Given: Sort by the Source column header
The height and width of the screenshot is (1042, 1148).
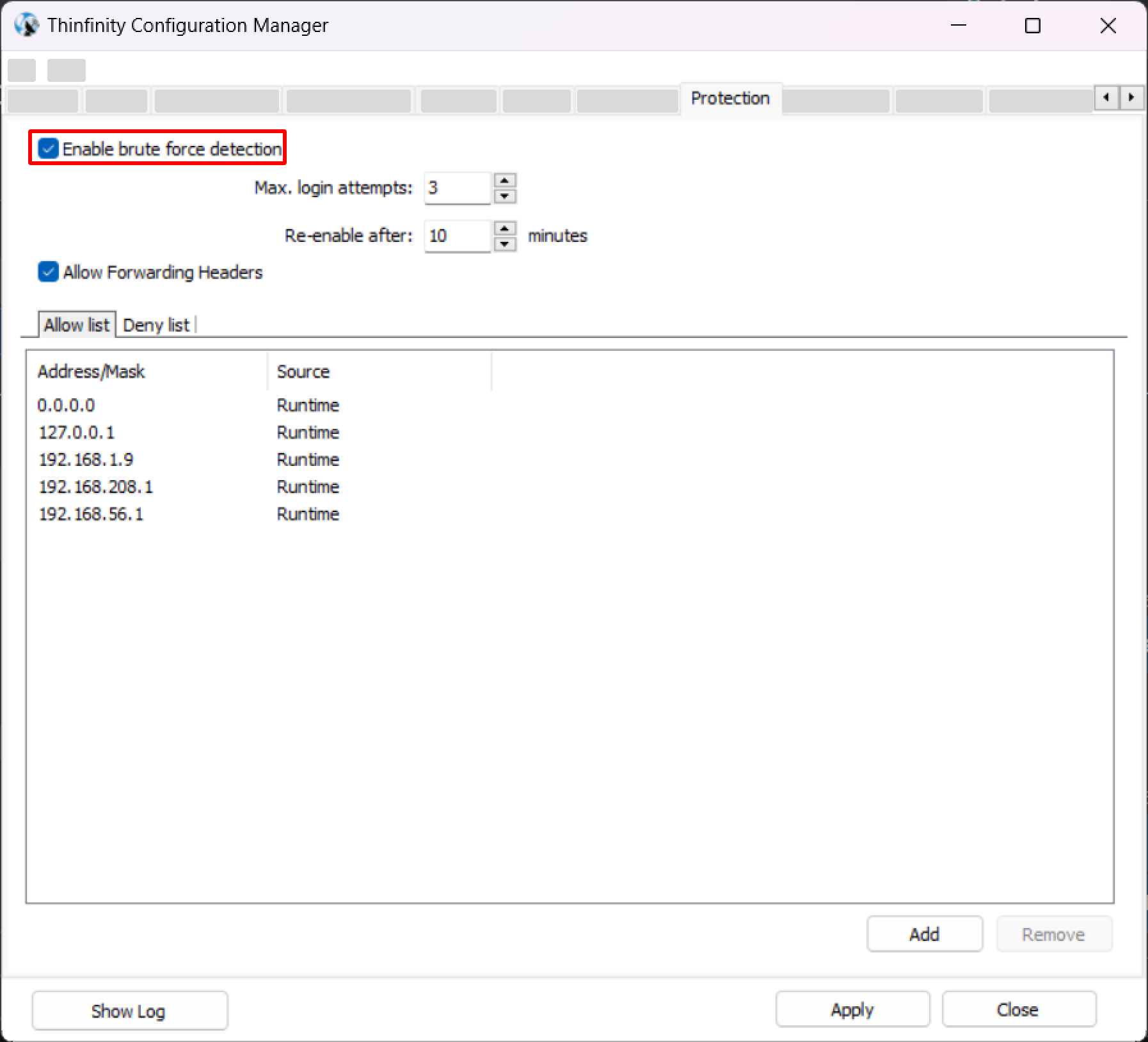Looking at the screenshot, I should 379,371.
